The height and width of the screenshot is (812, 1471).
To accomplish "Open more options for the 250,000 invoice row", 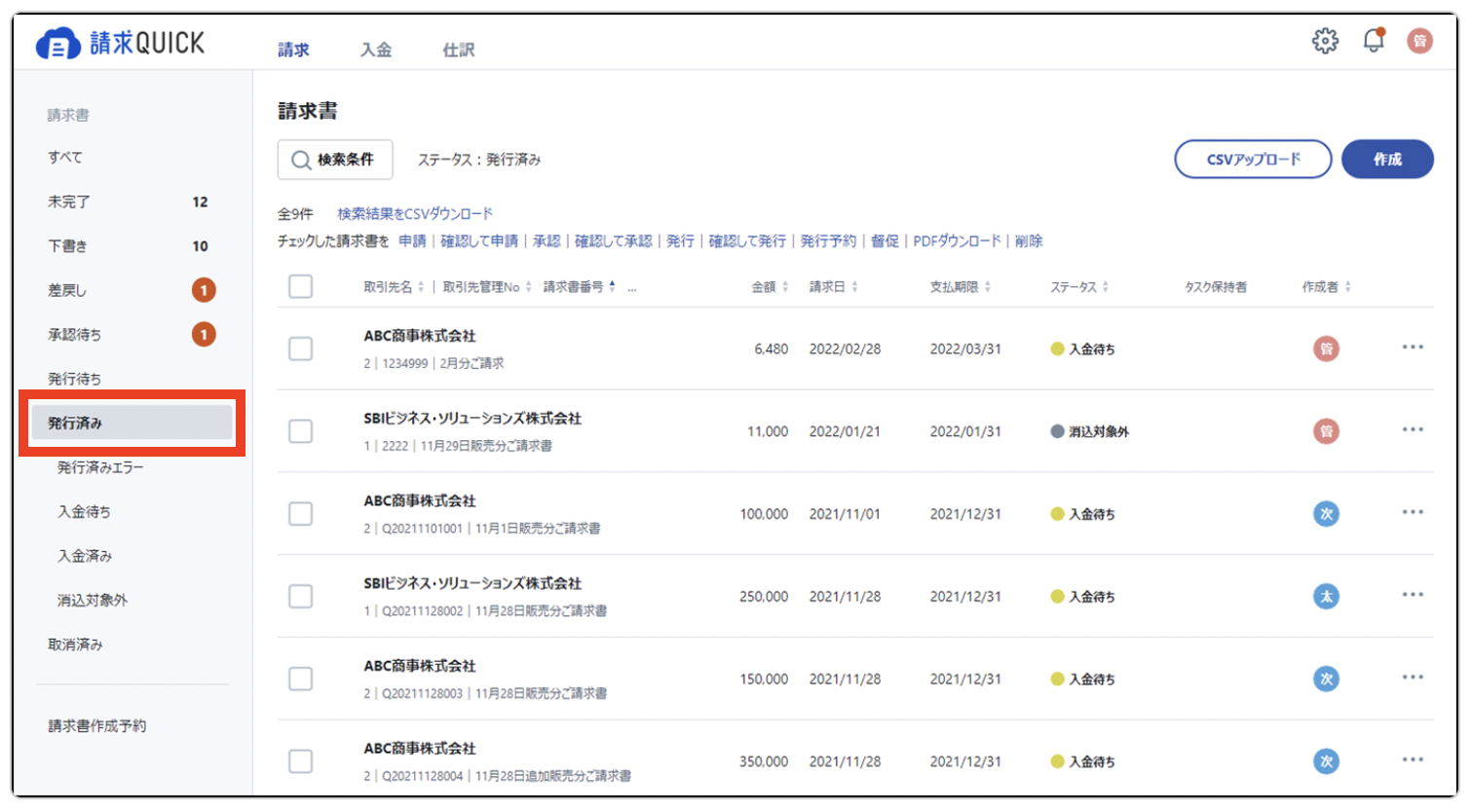I will (1413, 595).
